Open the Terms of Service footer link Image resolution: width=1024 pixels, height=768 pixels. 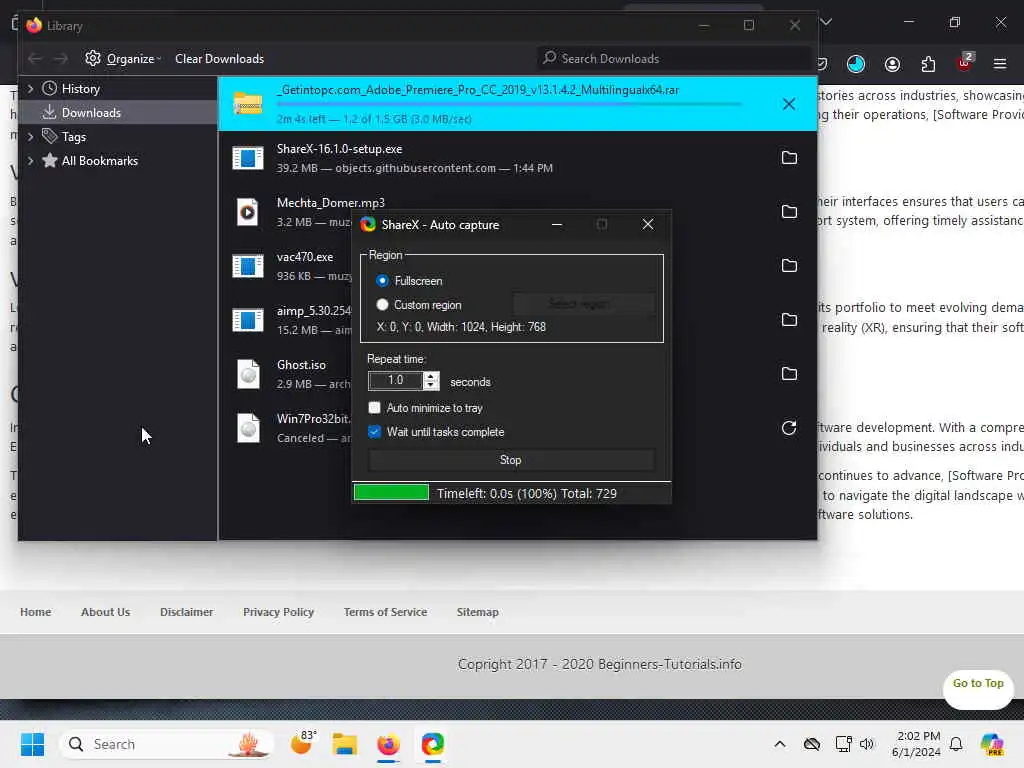[385, 612]
